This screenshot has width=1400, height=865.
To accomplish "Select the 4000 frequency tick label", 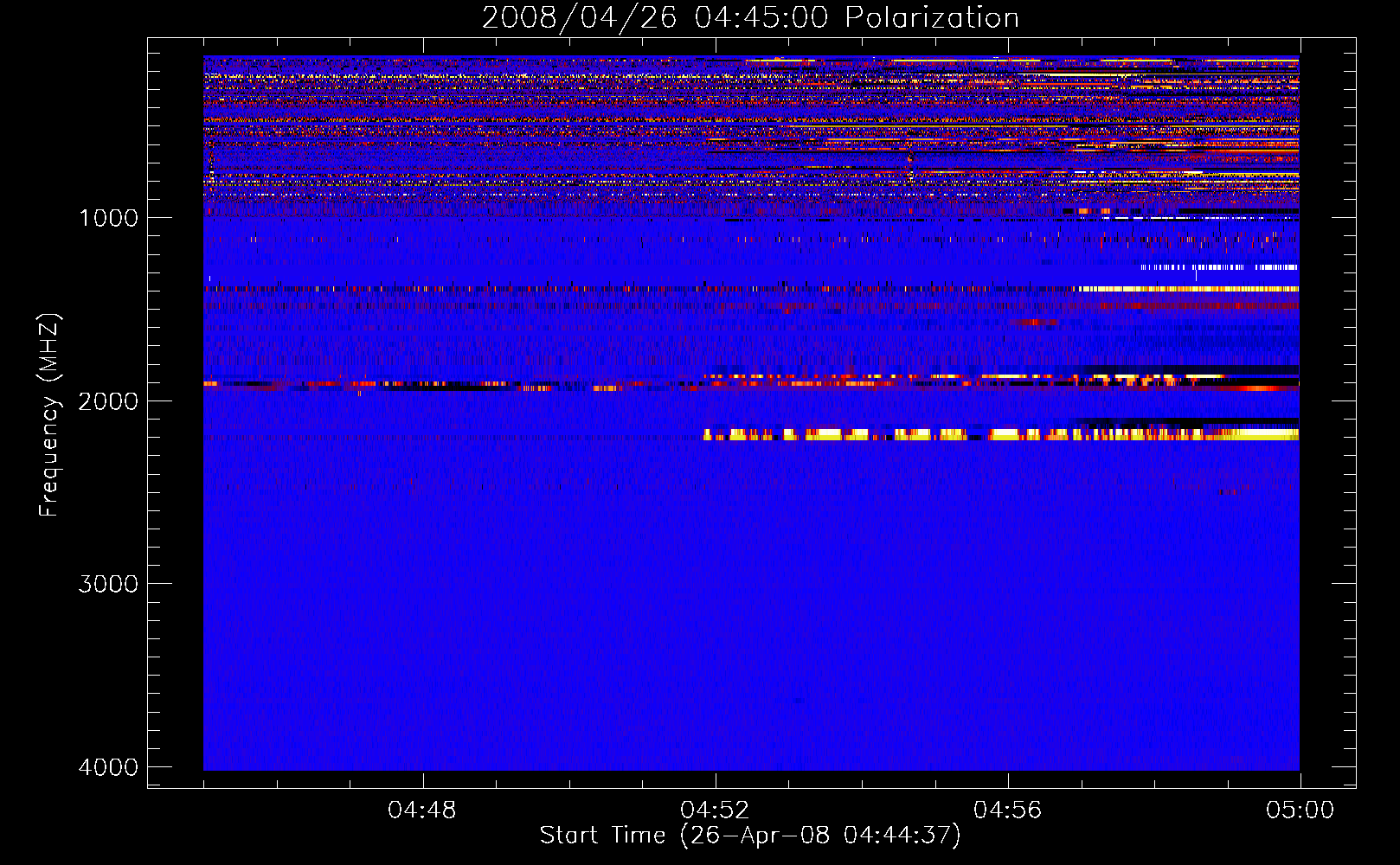I will (x=108, y=767).
